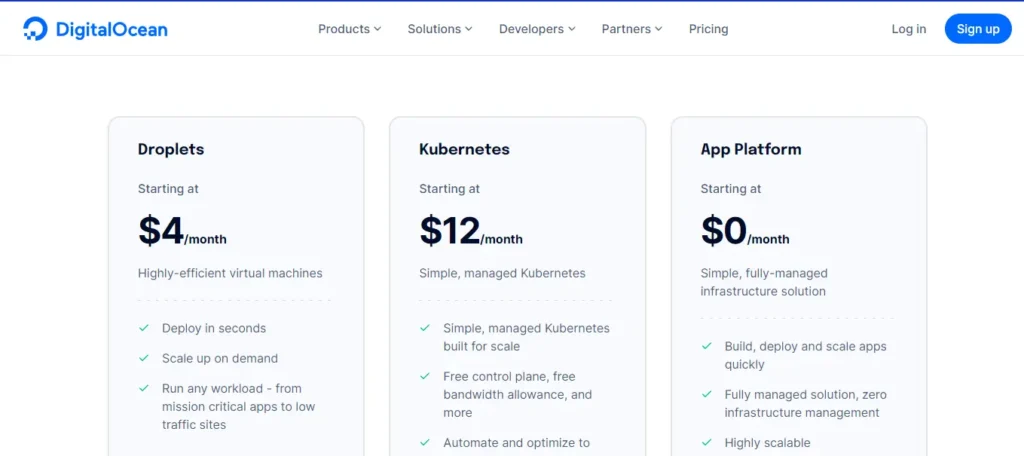Select the Droplets card heading

tap(171, 149)
